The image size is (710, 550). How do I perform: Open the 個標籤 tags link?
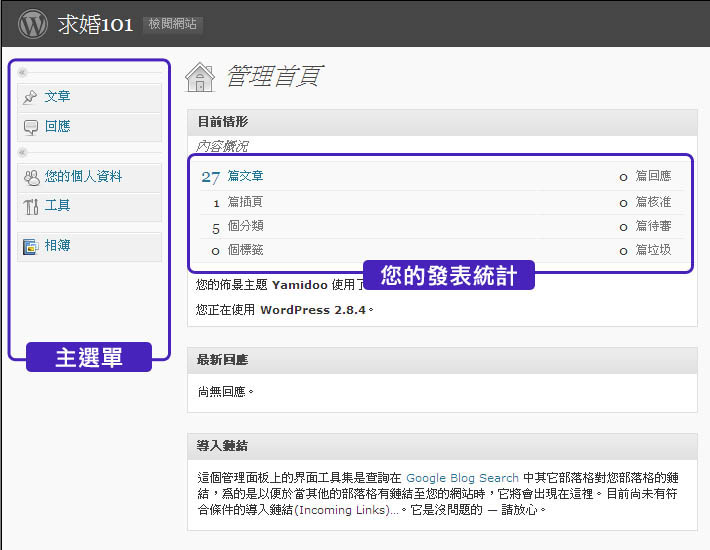(245, 250)
